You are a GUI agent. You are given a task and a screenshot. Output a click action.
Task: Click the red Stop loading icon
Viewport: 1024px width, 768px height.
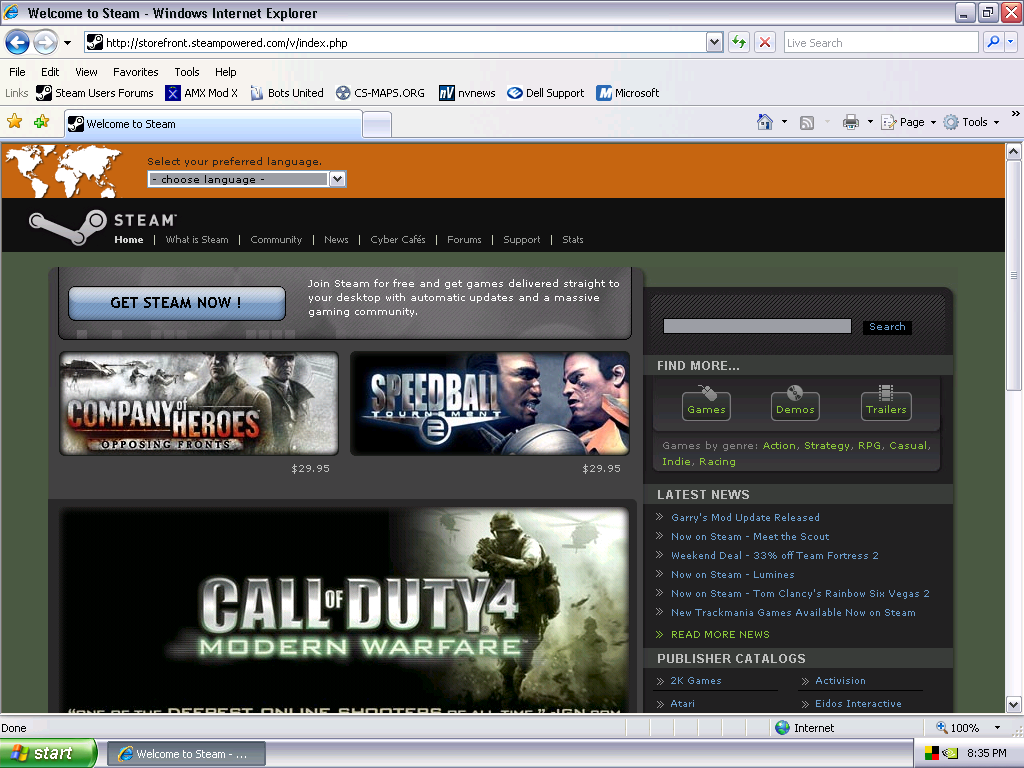click(x=765, y=42)
